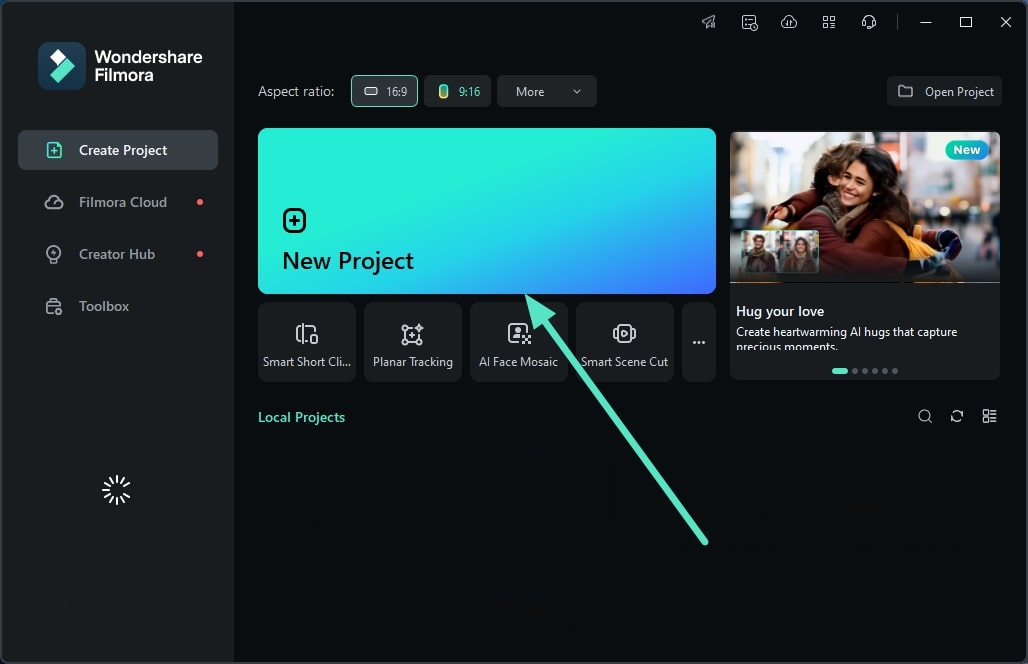Viewport: 1028px width, 664px height.
Task: Select the second carousel dot
Action: (x=855, y=371)
